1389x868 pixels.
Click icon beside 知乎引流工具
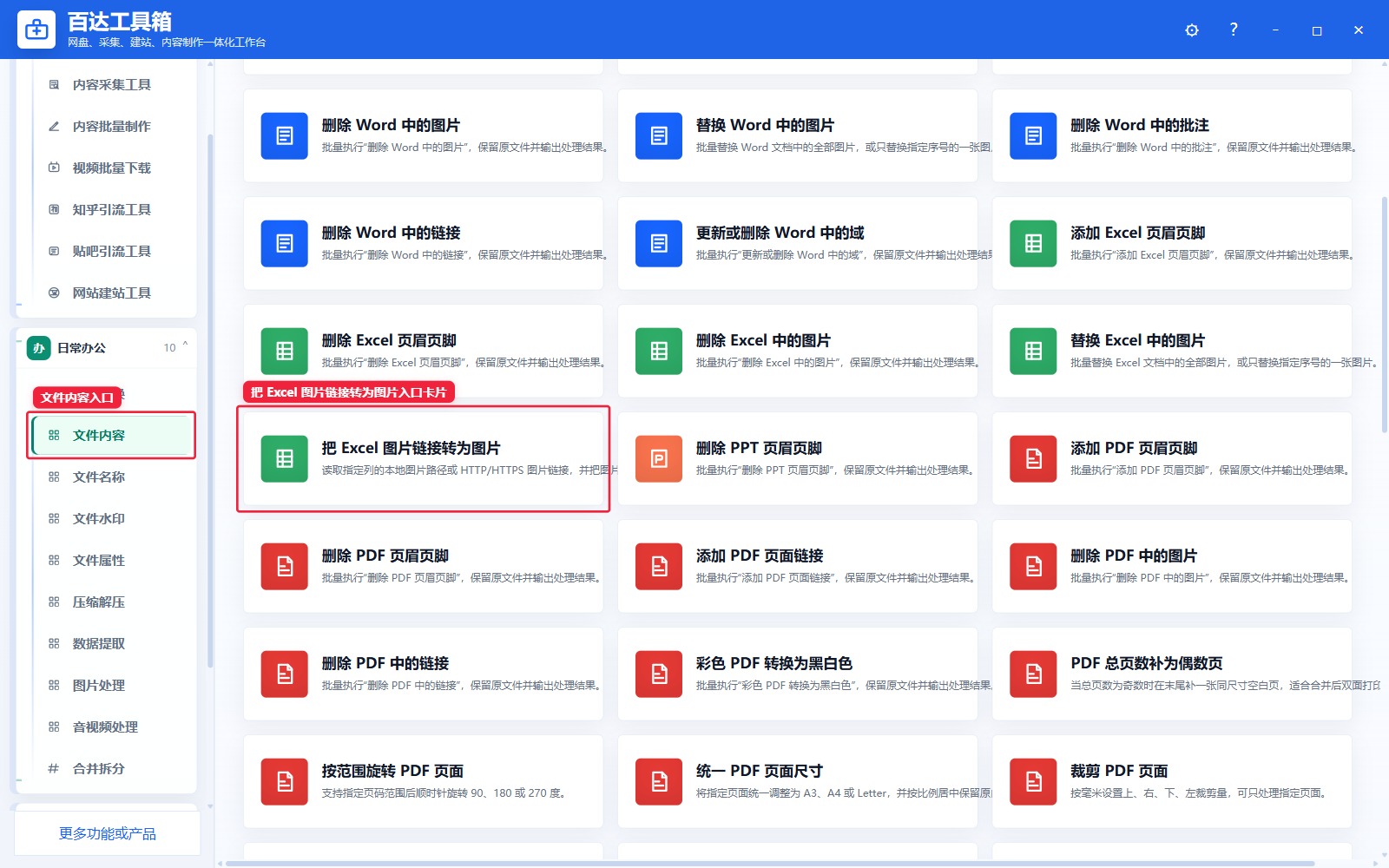point(54,209)
